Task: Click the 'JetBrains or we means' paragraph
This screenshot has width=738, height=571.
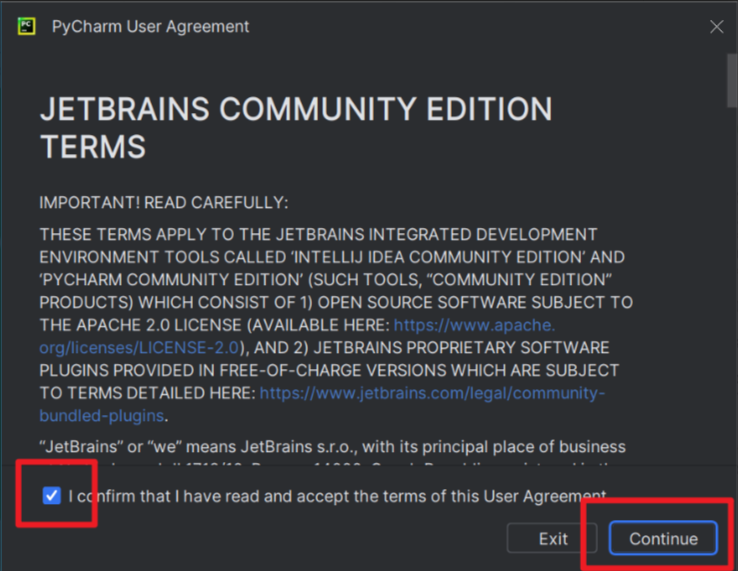Action: pos(332,446)
